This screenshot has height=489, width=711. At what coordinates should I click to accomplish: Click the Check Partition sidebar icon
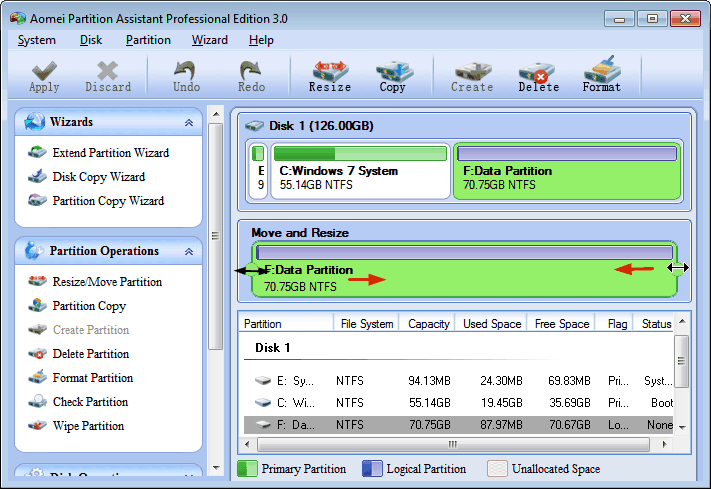tap(37, 401)
